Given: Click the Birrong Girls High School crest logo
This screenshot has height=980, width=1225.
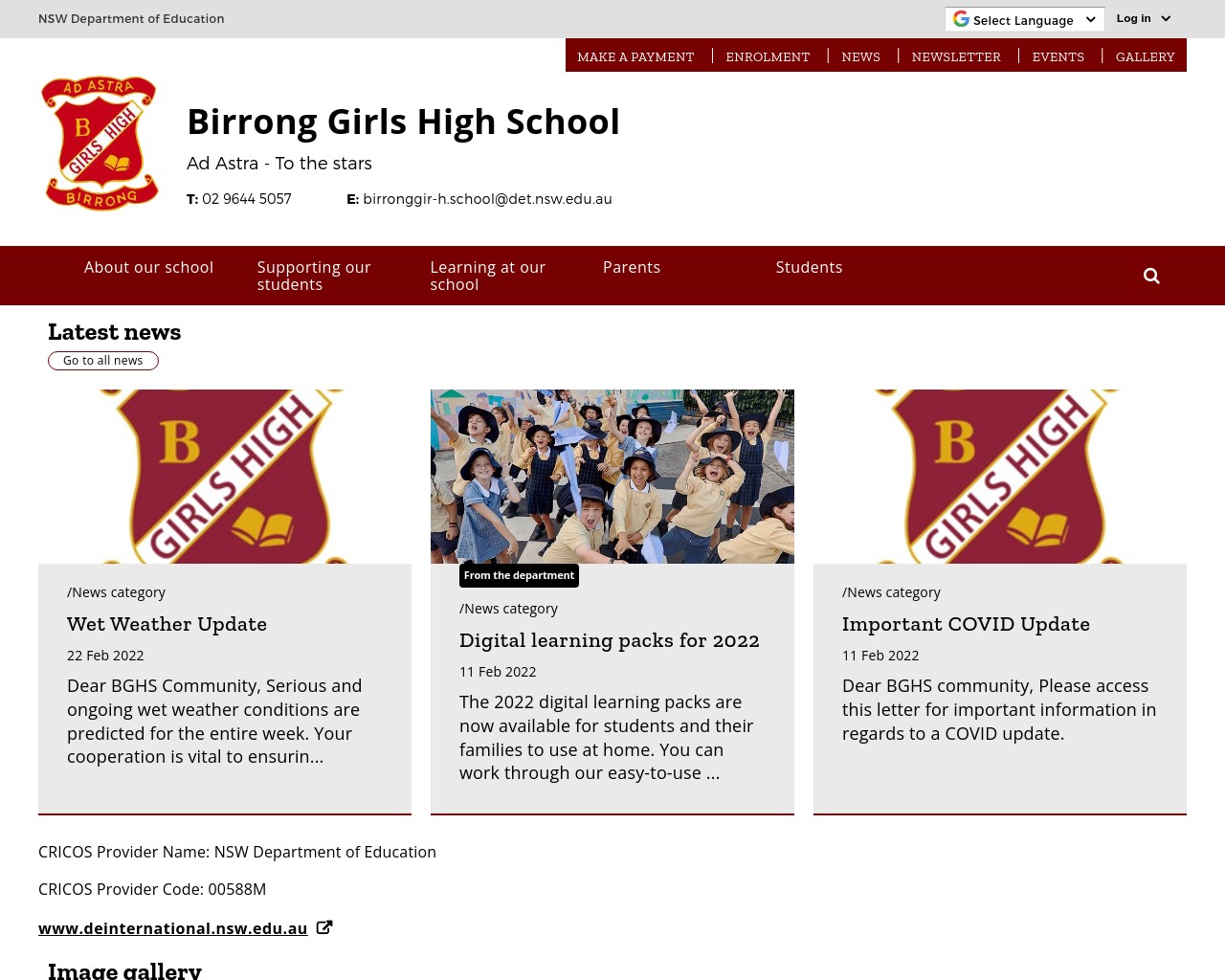Looking at the screenshot, I should pyautogui.click(x=100, y=143).
